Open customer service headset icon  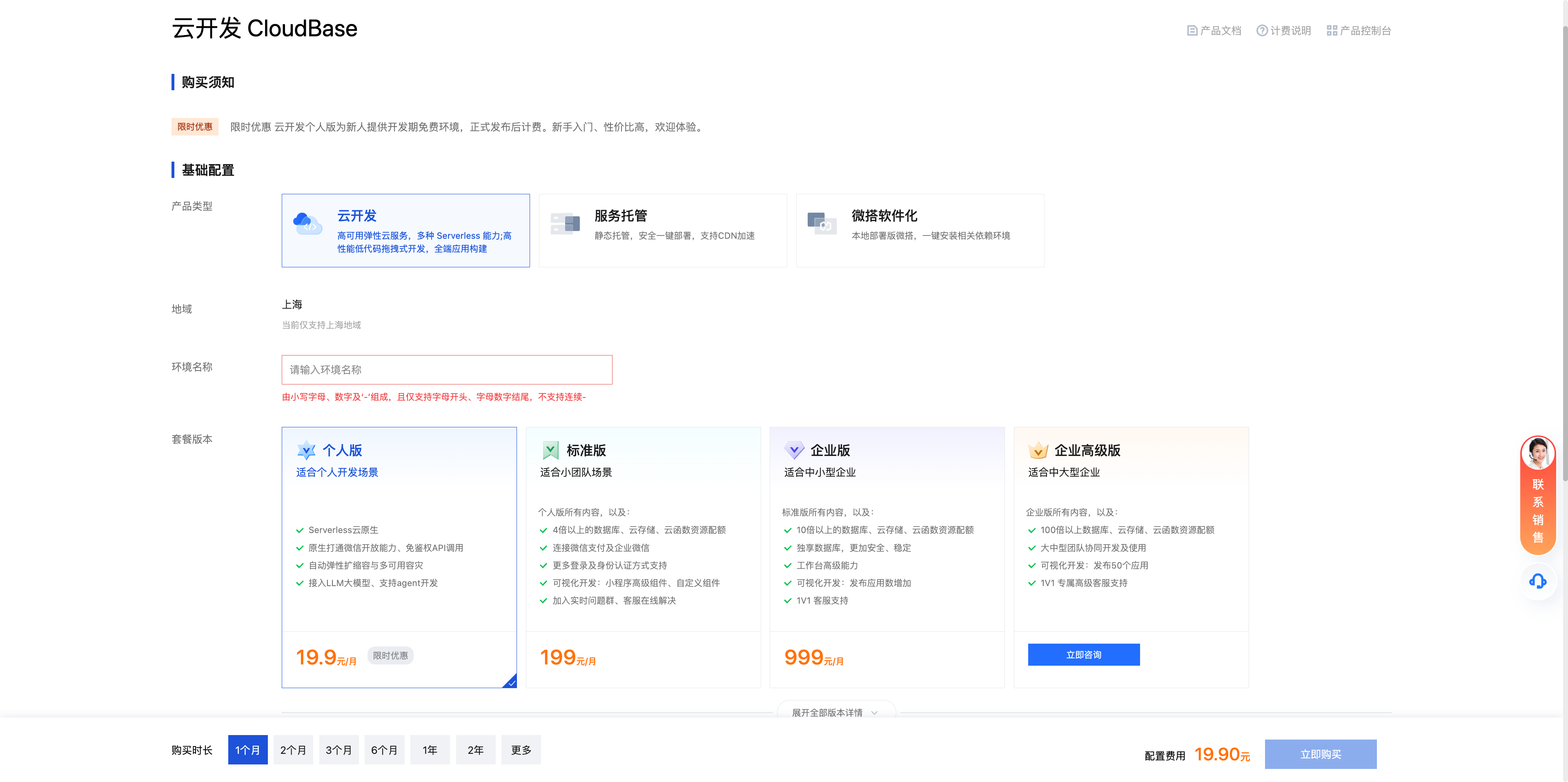1538,581
